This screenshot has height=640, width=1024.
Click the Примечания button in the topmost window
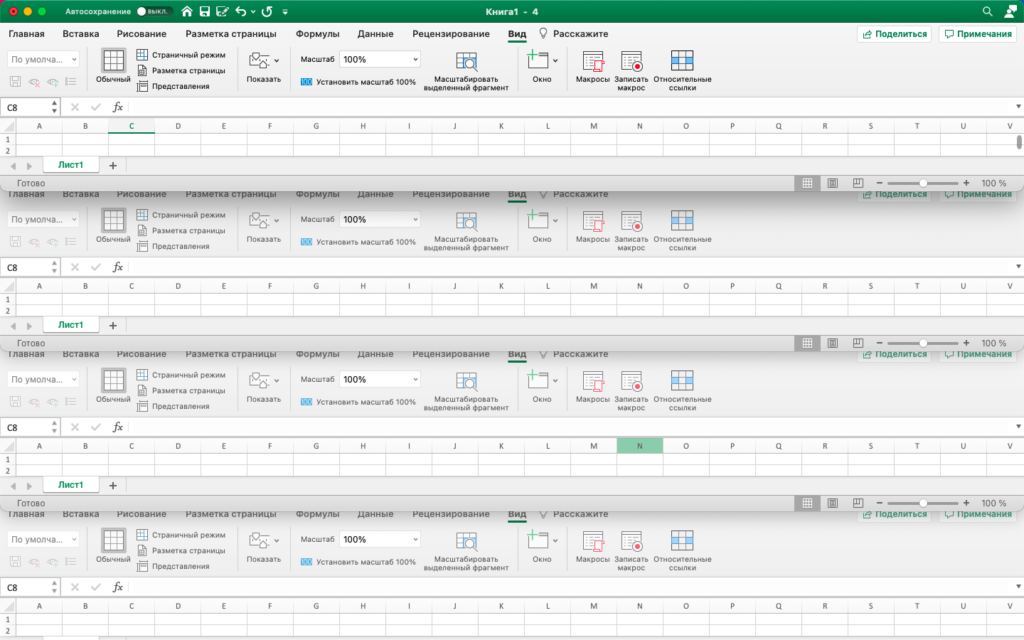point(977,34)
